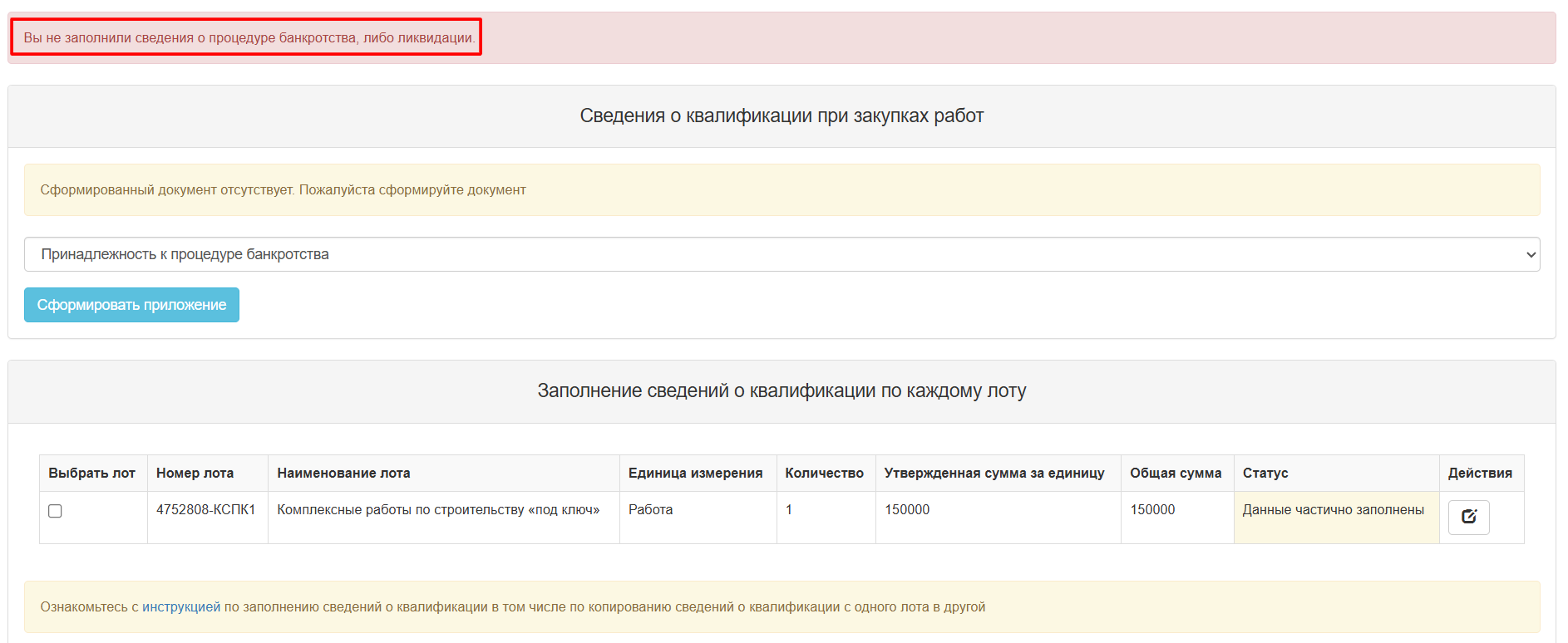Tick the checkbox to select lot 4752808-КСПК1

coord(55,511)
